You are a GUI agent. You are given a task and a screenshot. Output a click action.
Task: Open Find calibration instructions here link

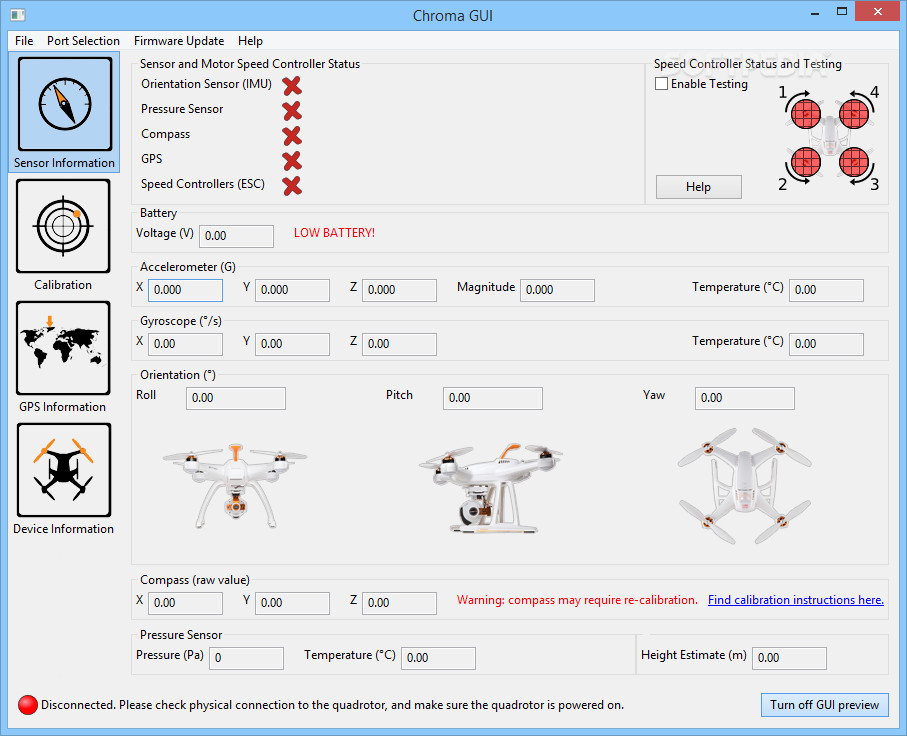click(795, 600)
